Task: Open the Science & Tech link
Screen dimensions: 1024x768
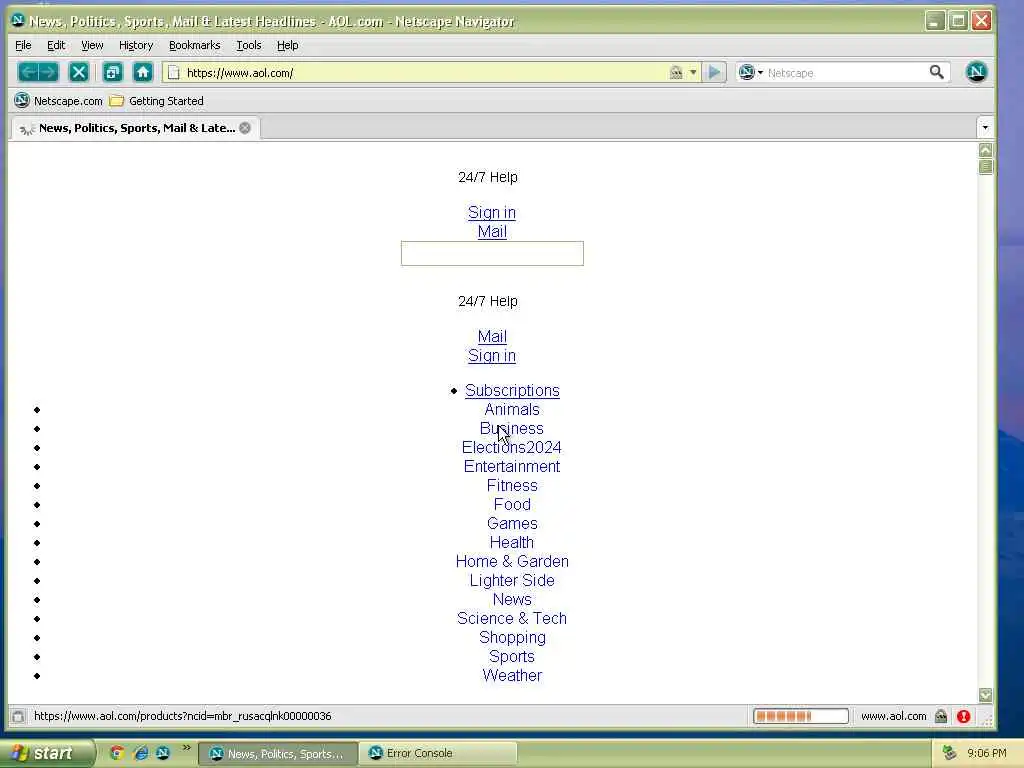Action: [x=512, y=618]
